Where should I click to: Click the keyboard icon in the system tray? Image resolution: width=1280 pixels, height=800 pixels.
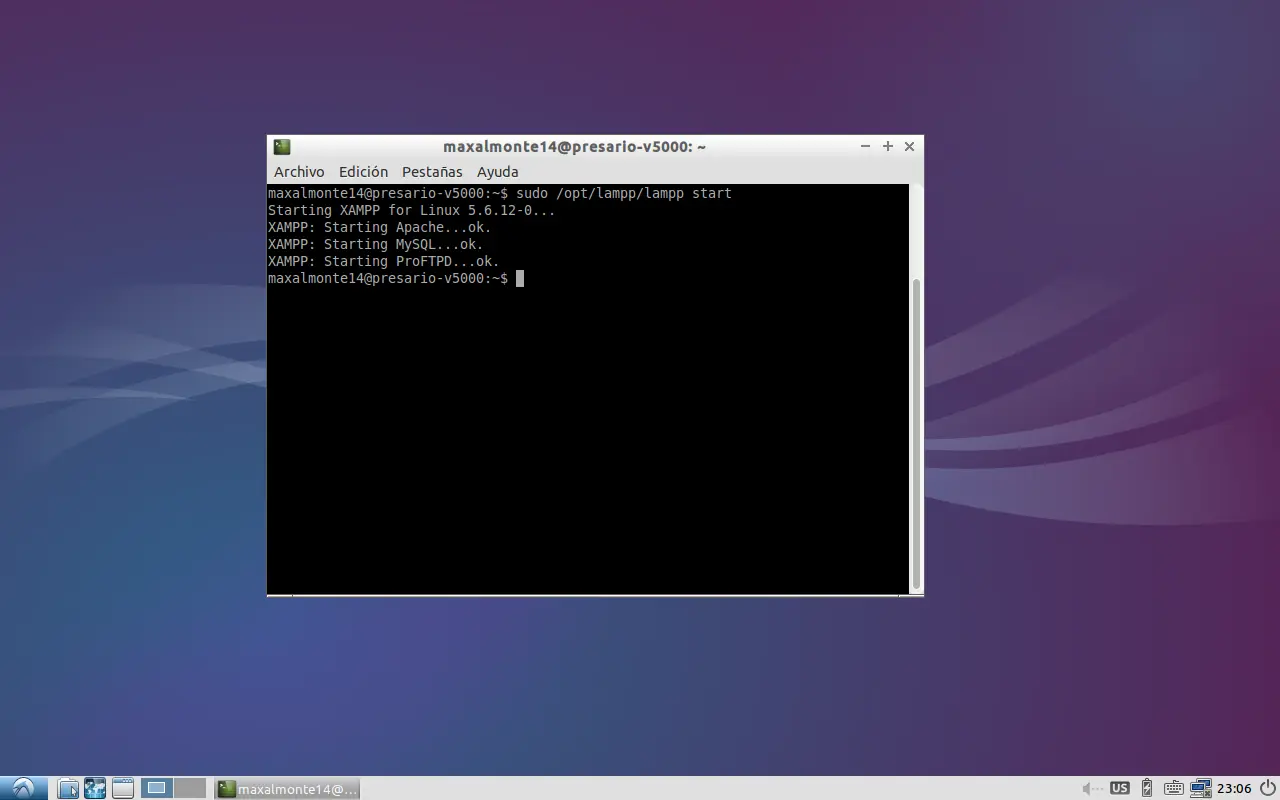pos(1173,788)
